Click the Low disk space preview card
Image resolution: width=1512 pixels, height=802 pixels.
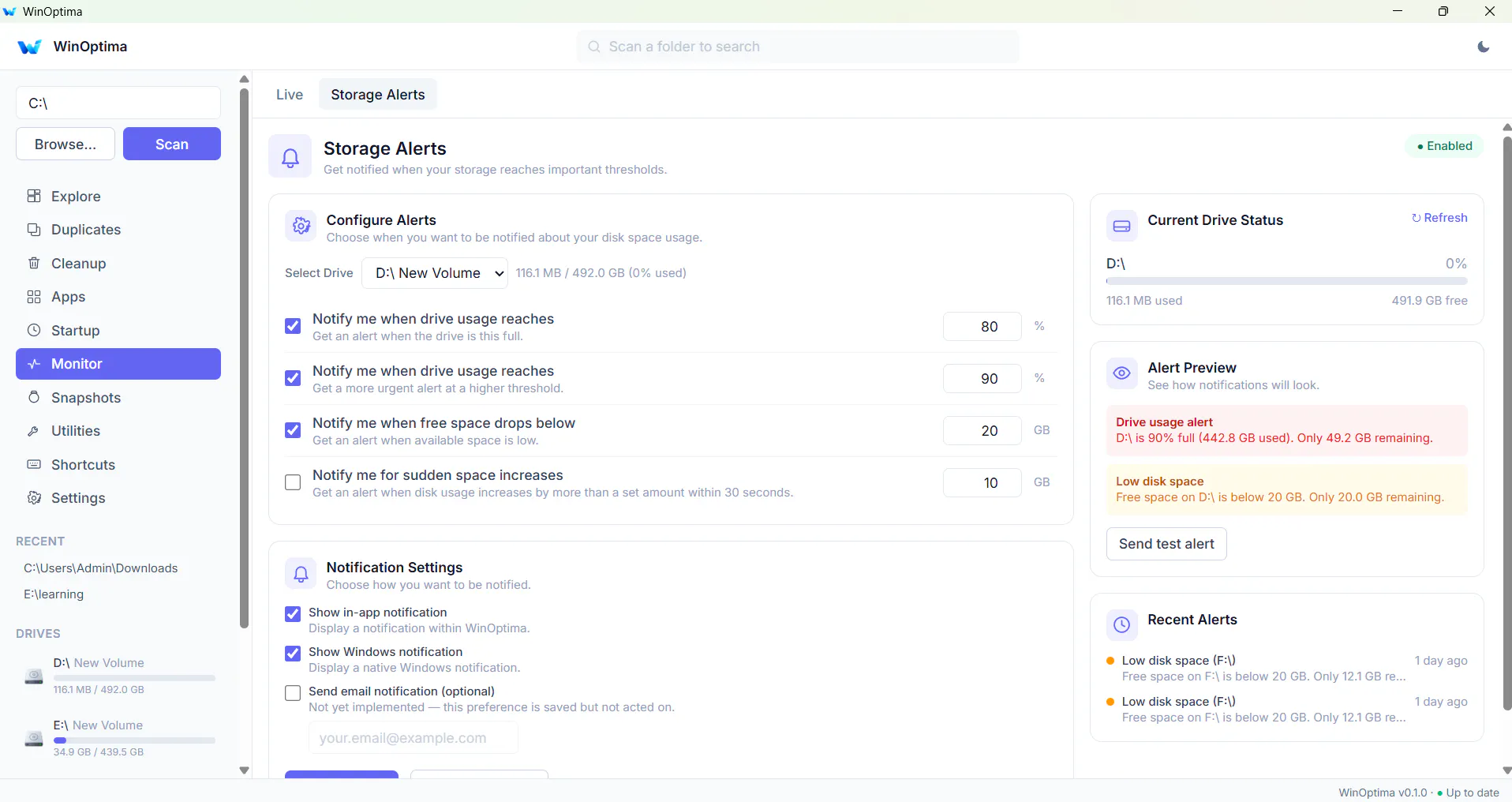[1287, 489]
